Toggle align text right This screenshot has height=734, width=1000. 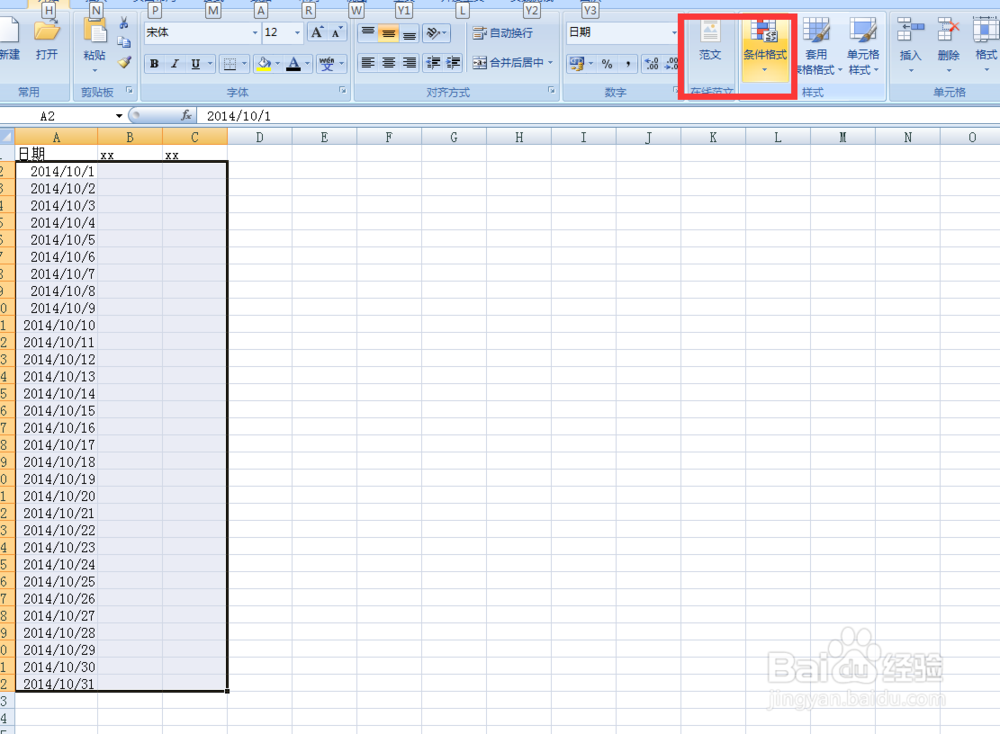[409, 62]
